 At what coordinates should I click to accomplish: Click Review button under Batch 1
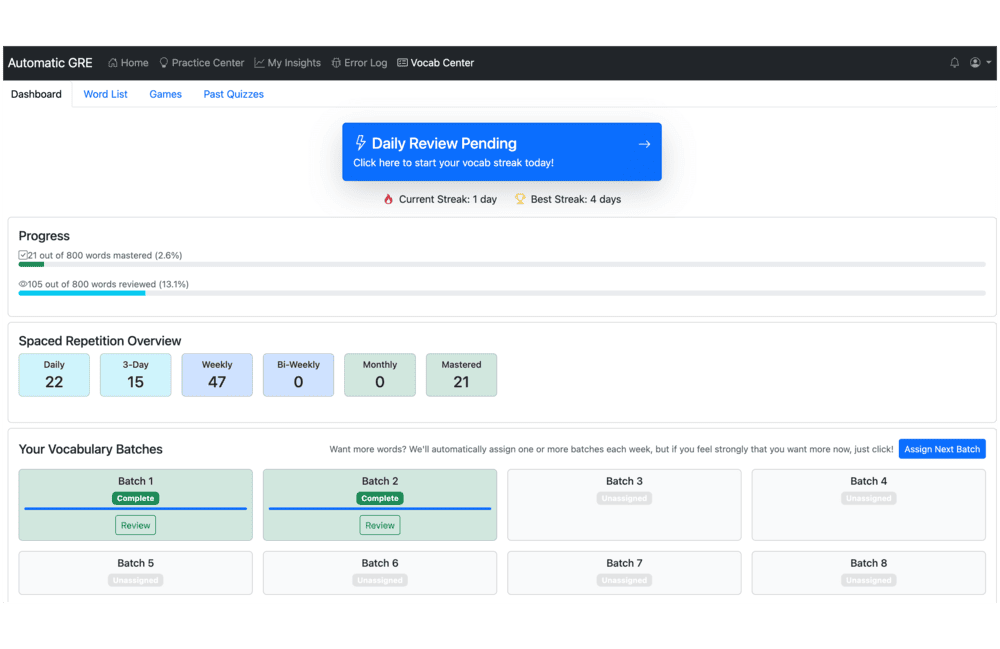pyautogui.click(x=135, y=525)
